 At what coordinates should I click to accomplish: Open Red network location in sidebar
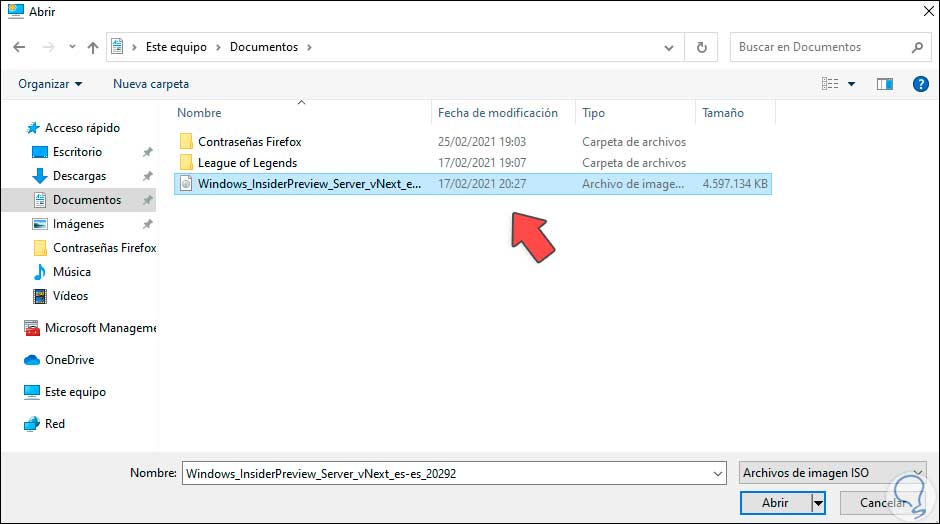click(x=55, y=423)
